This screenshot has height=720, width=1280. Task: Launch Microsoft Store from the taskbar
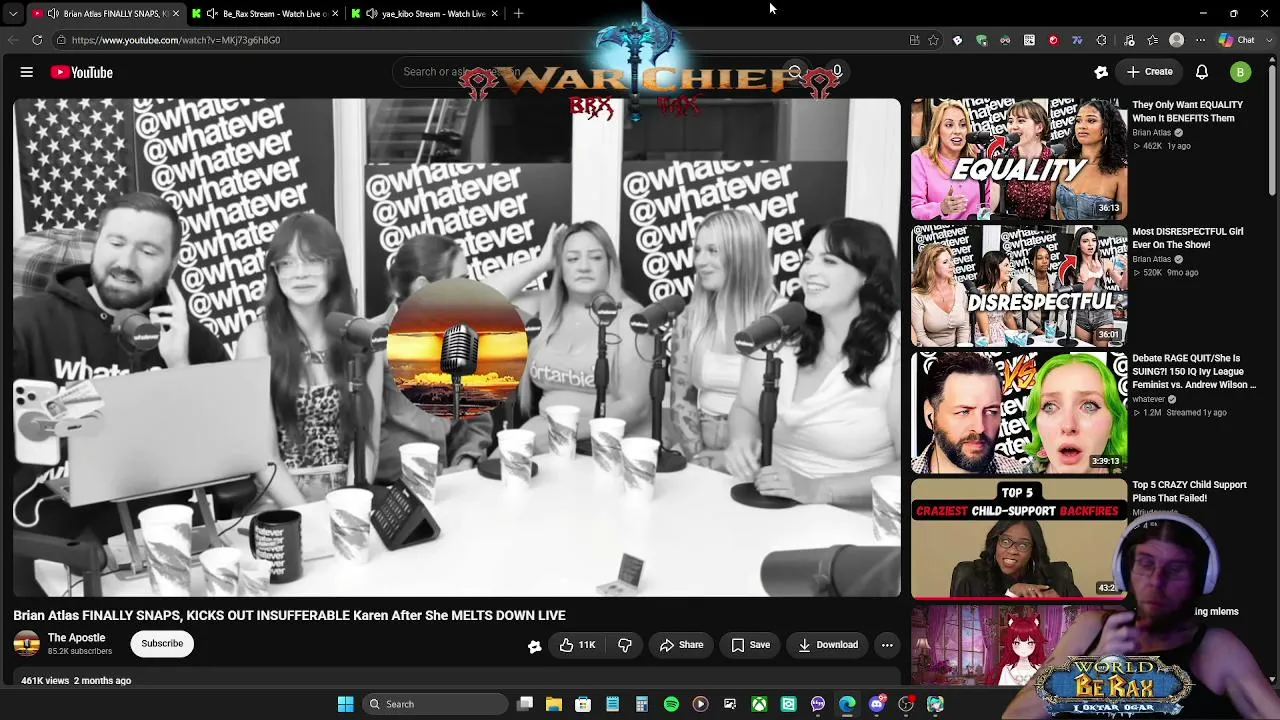(583, 704)
